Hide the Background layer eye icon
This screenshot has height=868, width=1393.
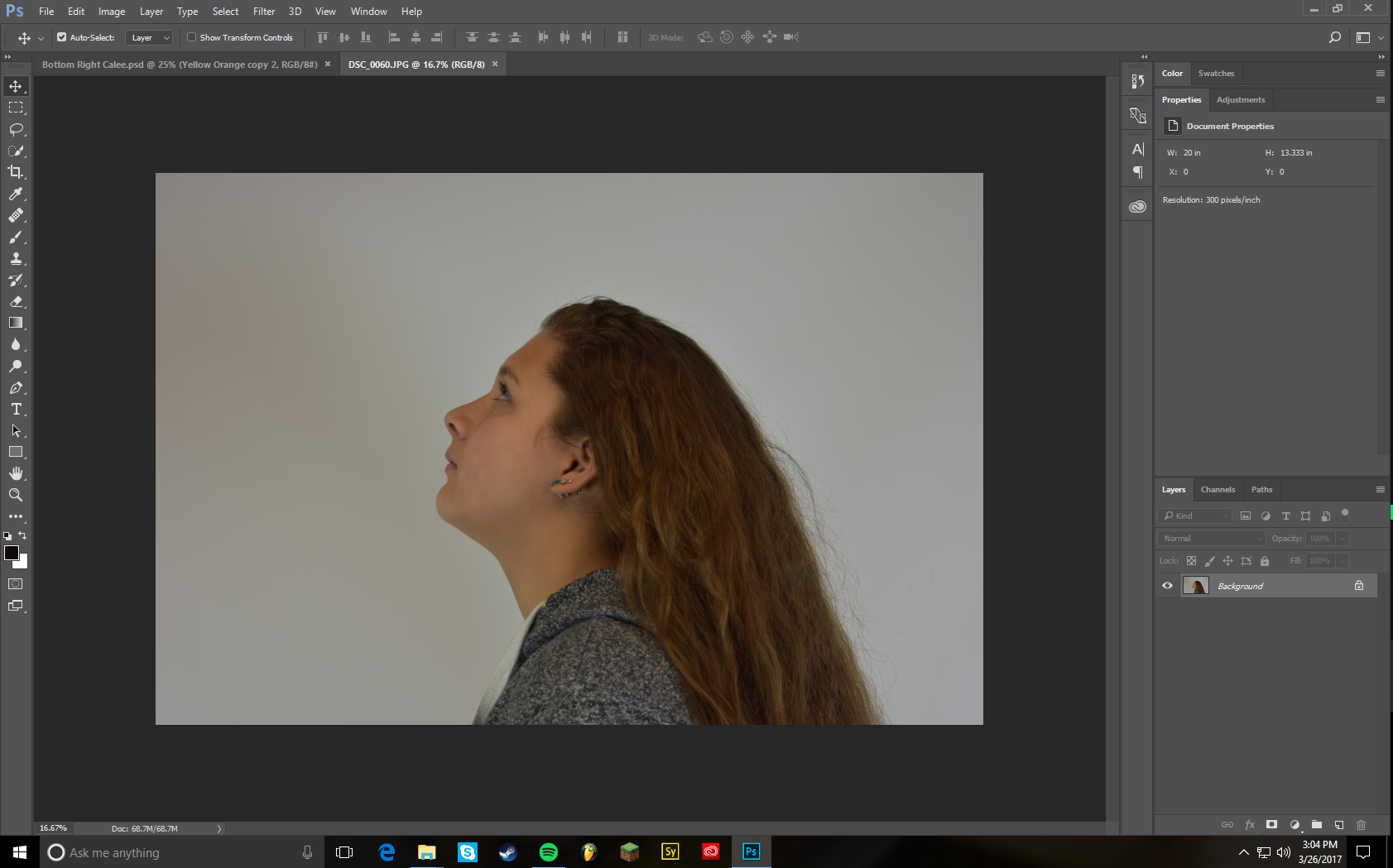pos(1167,586)
